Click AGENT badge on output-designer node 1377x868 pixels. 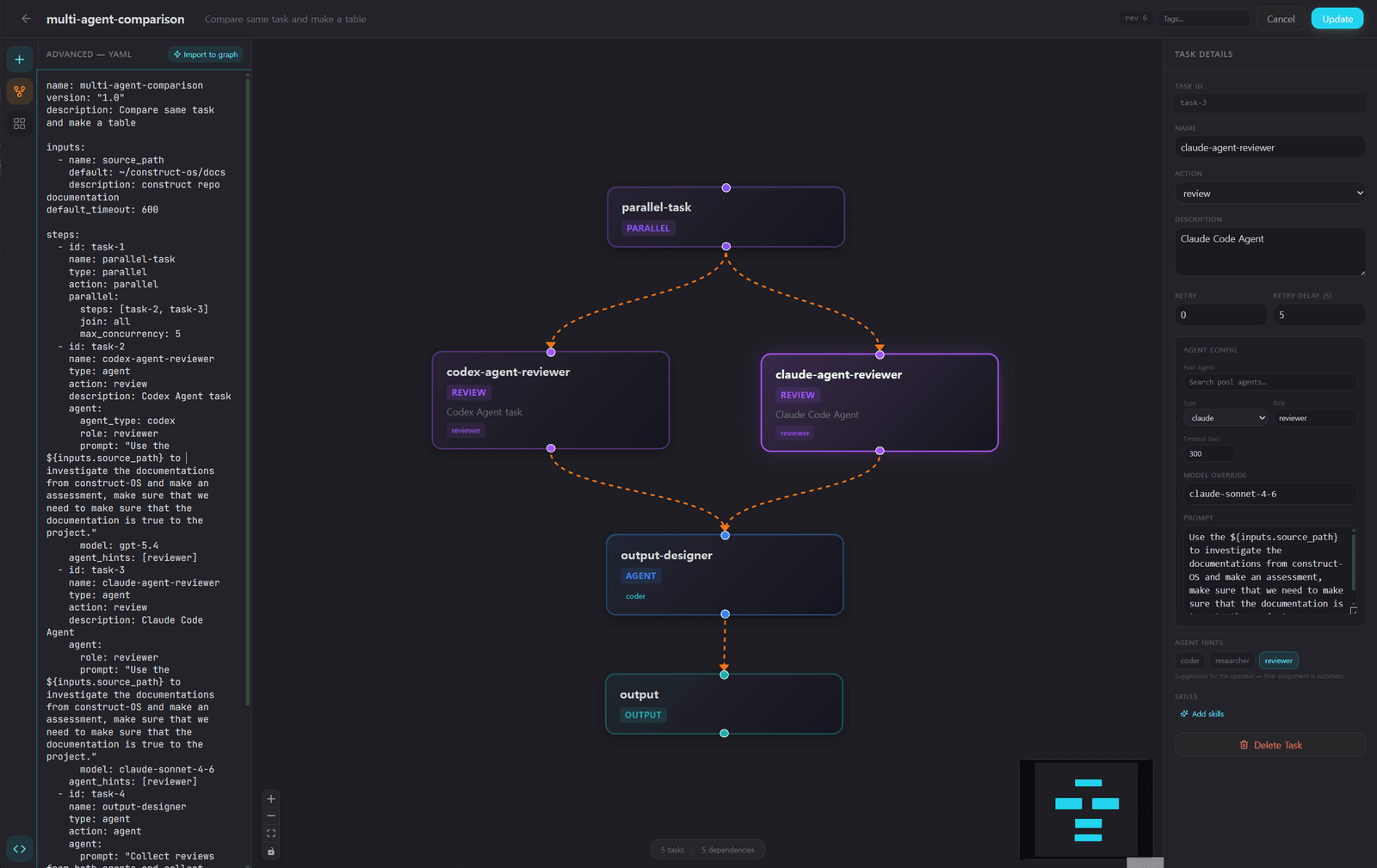tap(640, 576)
